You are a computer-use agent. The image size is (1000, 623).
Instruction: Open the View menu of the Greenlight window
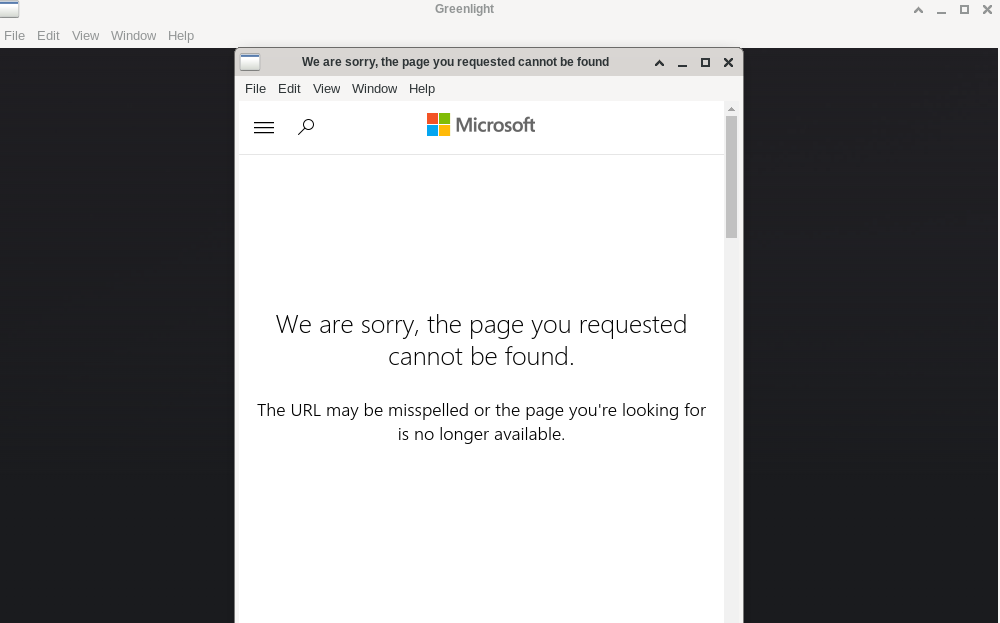click(85, 35)
